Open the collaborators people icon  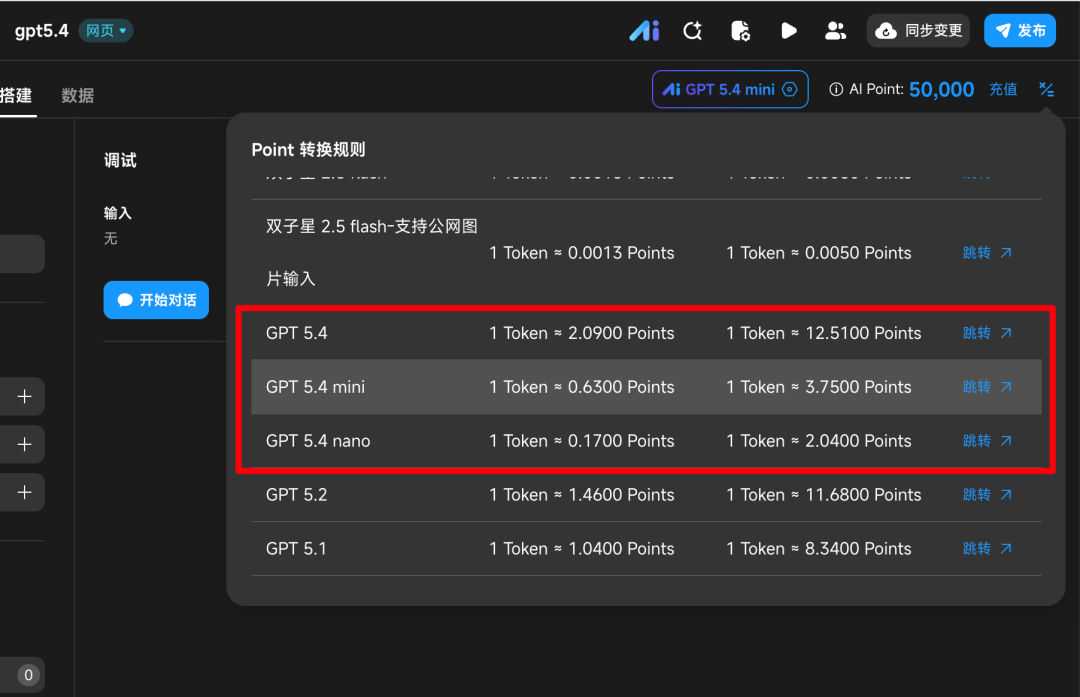click(835, 31)
